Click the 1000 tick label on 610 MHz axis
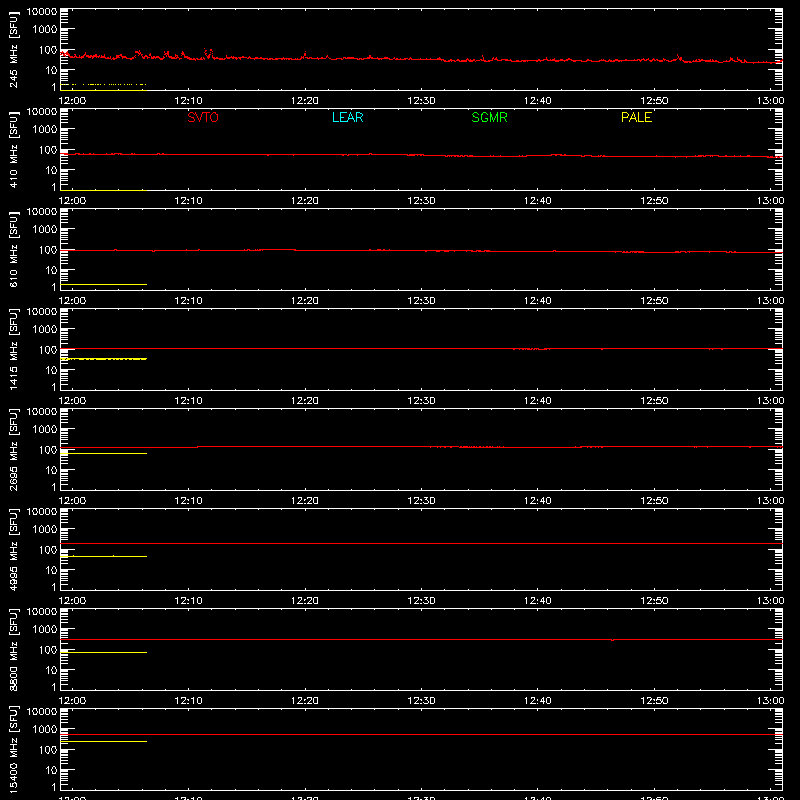 45,229
